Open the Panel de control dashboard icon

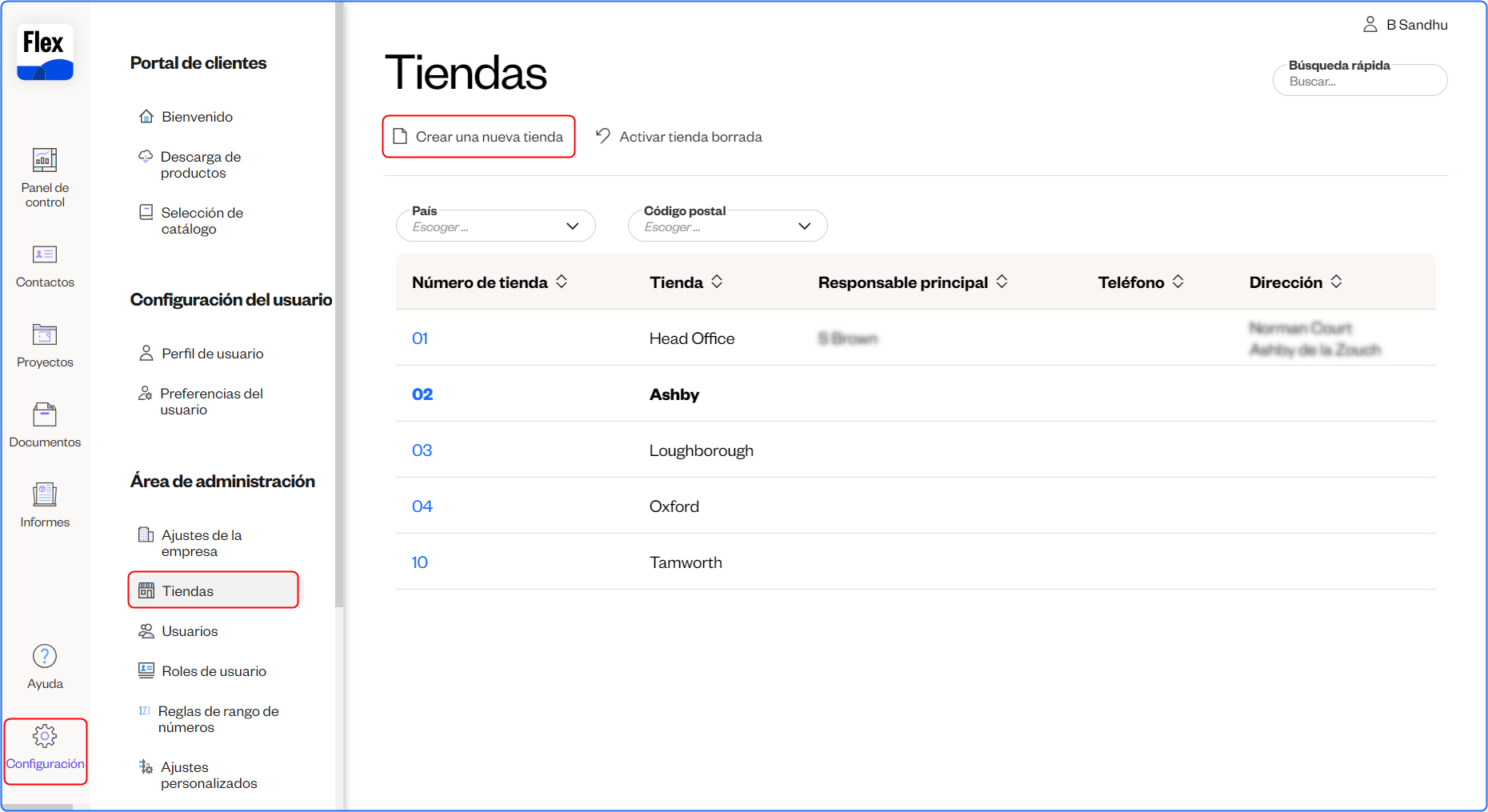tap(45, 161)
